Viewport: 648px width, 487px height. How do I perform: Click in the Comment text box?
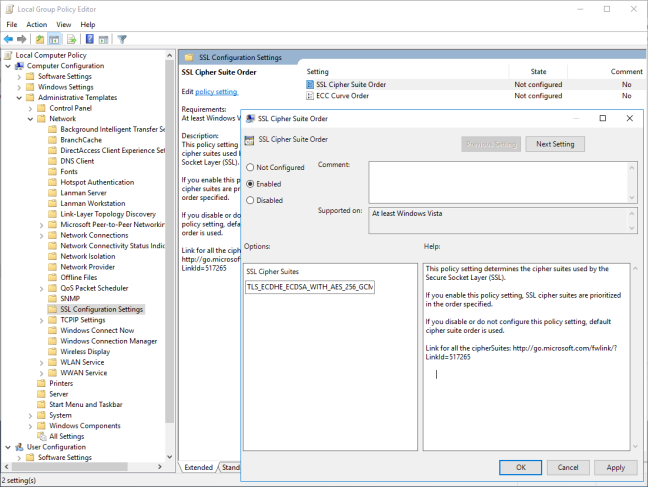point(499,182)
